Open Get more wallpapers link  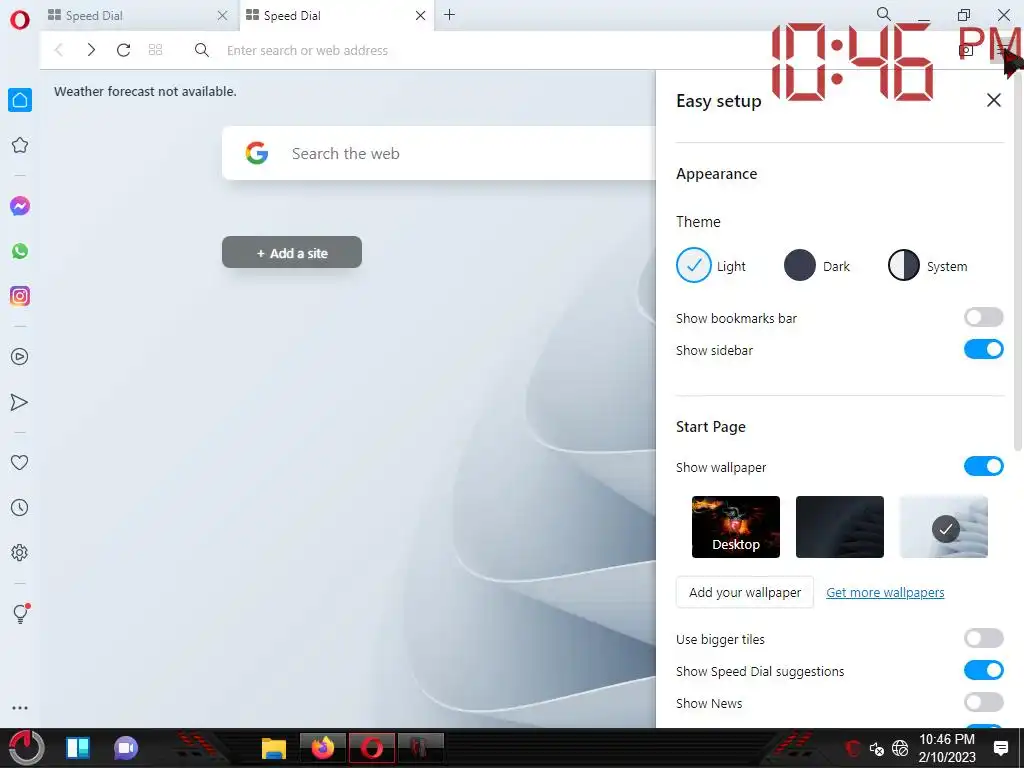coord(885,592)
